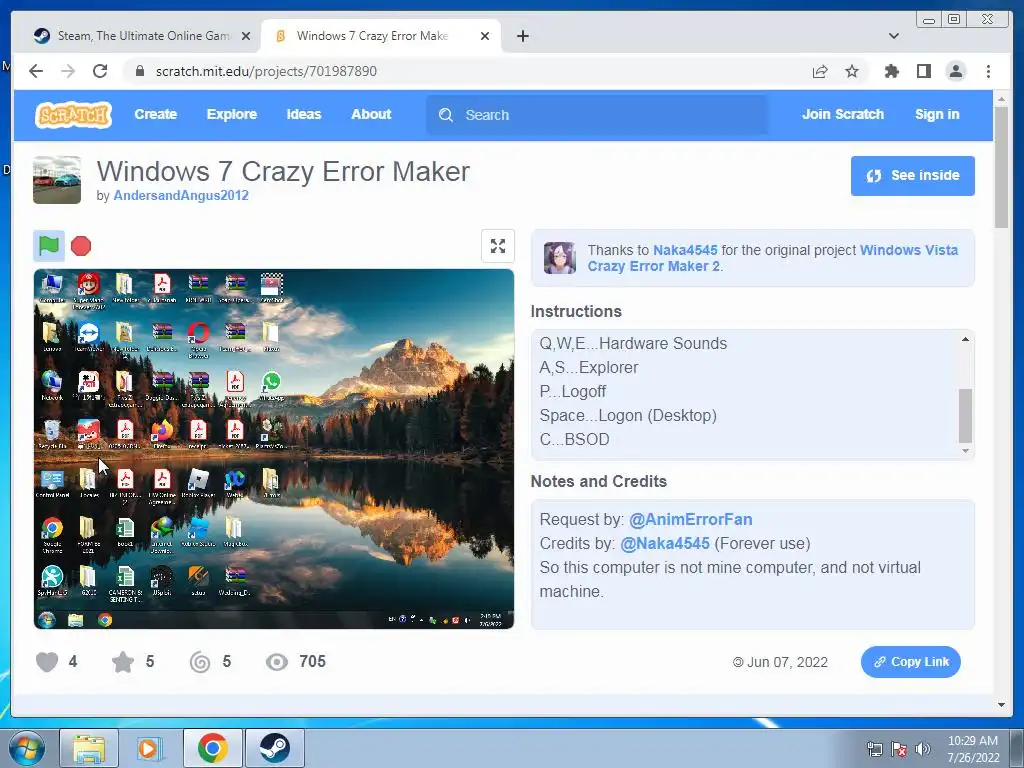Focus the Scratch search field
Screen dimensions: 1024x768
pos(597,115)
